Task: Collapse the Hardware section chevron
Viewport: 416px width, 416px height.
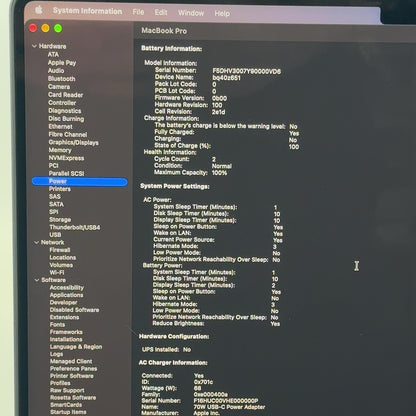Action: (x=34, y=46)
